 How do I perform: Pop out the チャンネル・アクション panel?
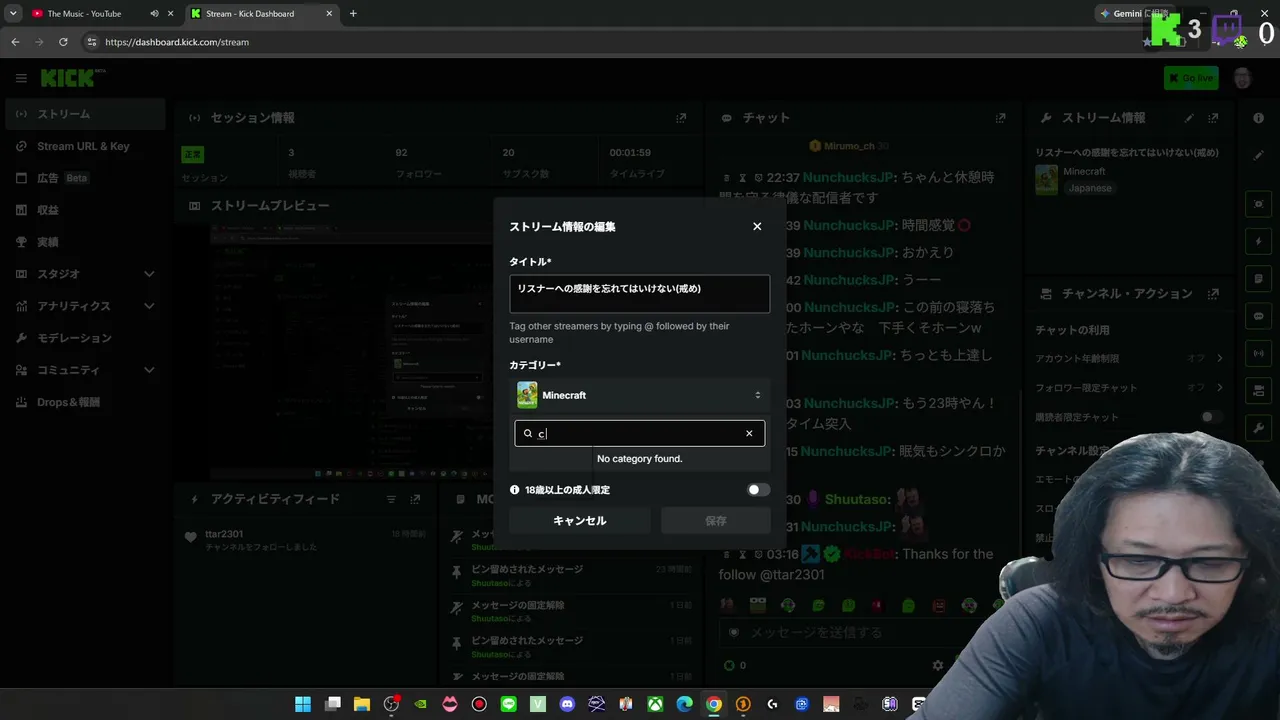click(1213, 294)
